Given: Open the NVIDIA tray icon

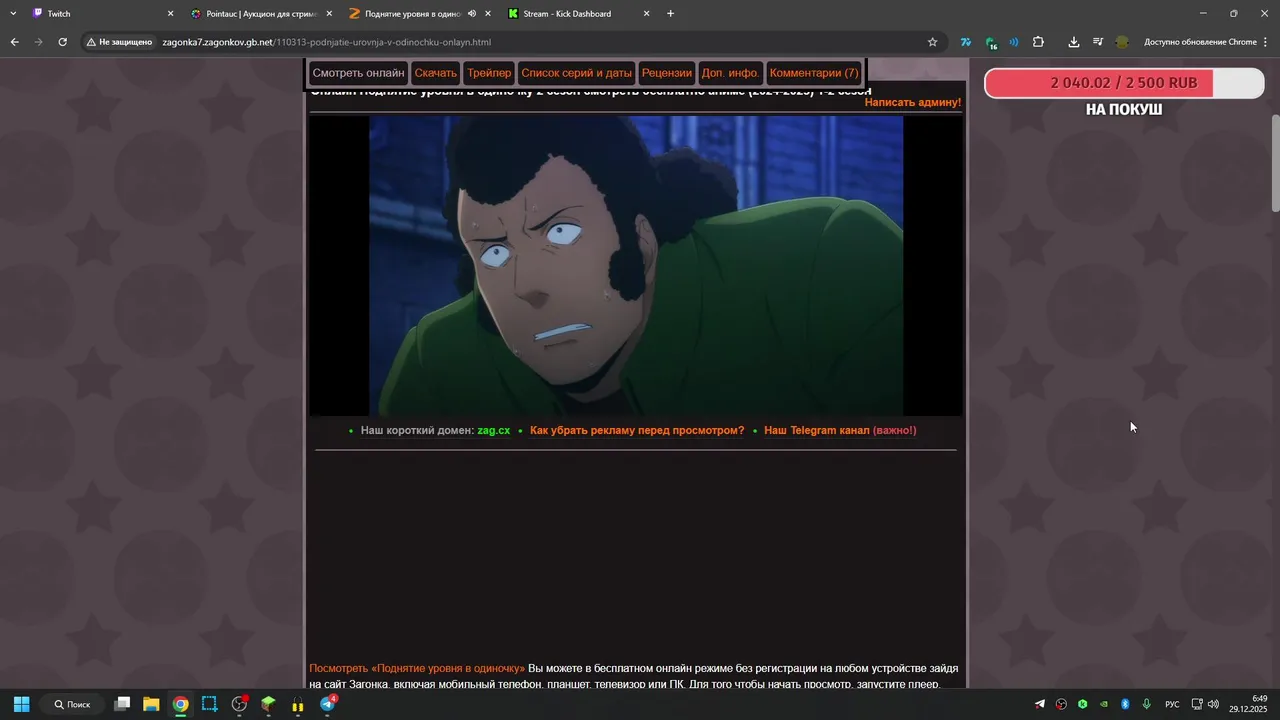Looking at the screenshot, I should pyautogui.click(x=1104, y=704).
